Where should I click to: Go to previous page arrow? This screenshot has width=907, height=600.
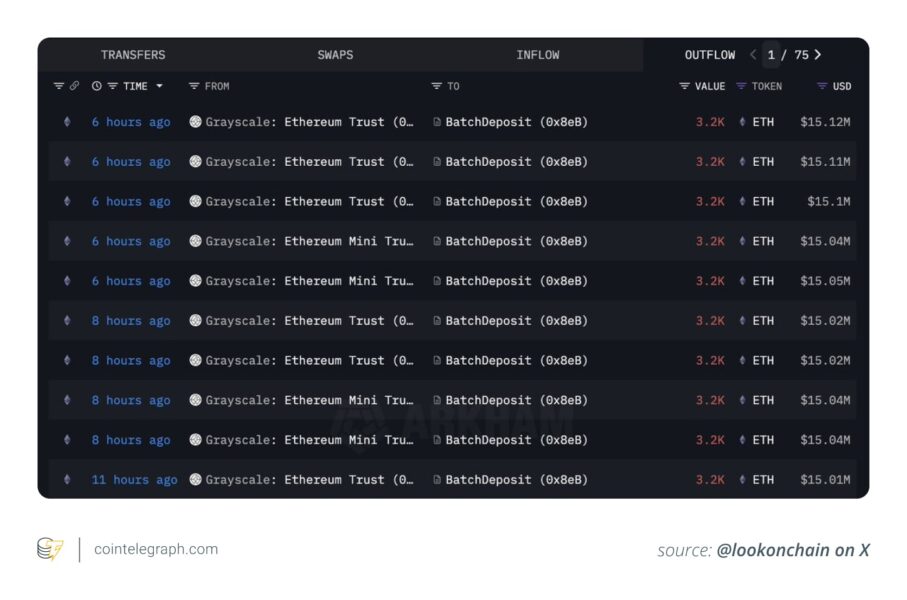(x=753, y=55)
